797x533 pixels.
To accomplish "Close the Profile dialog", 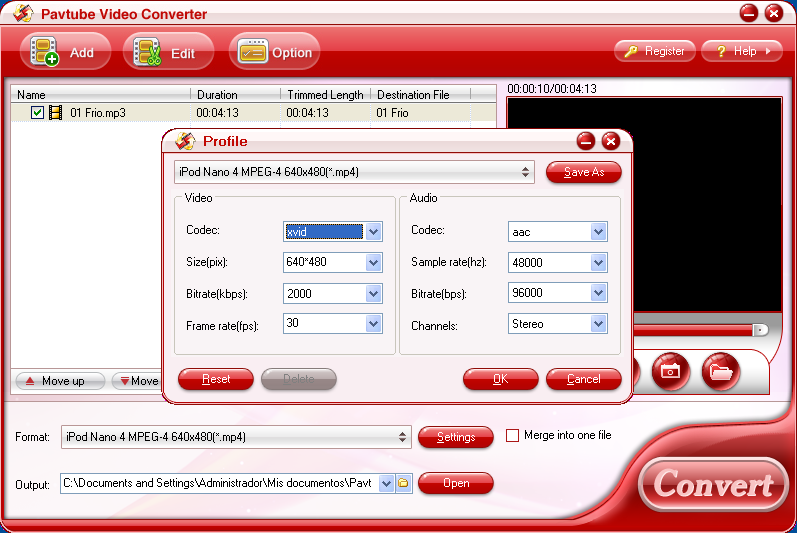I will pos(611,141).
